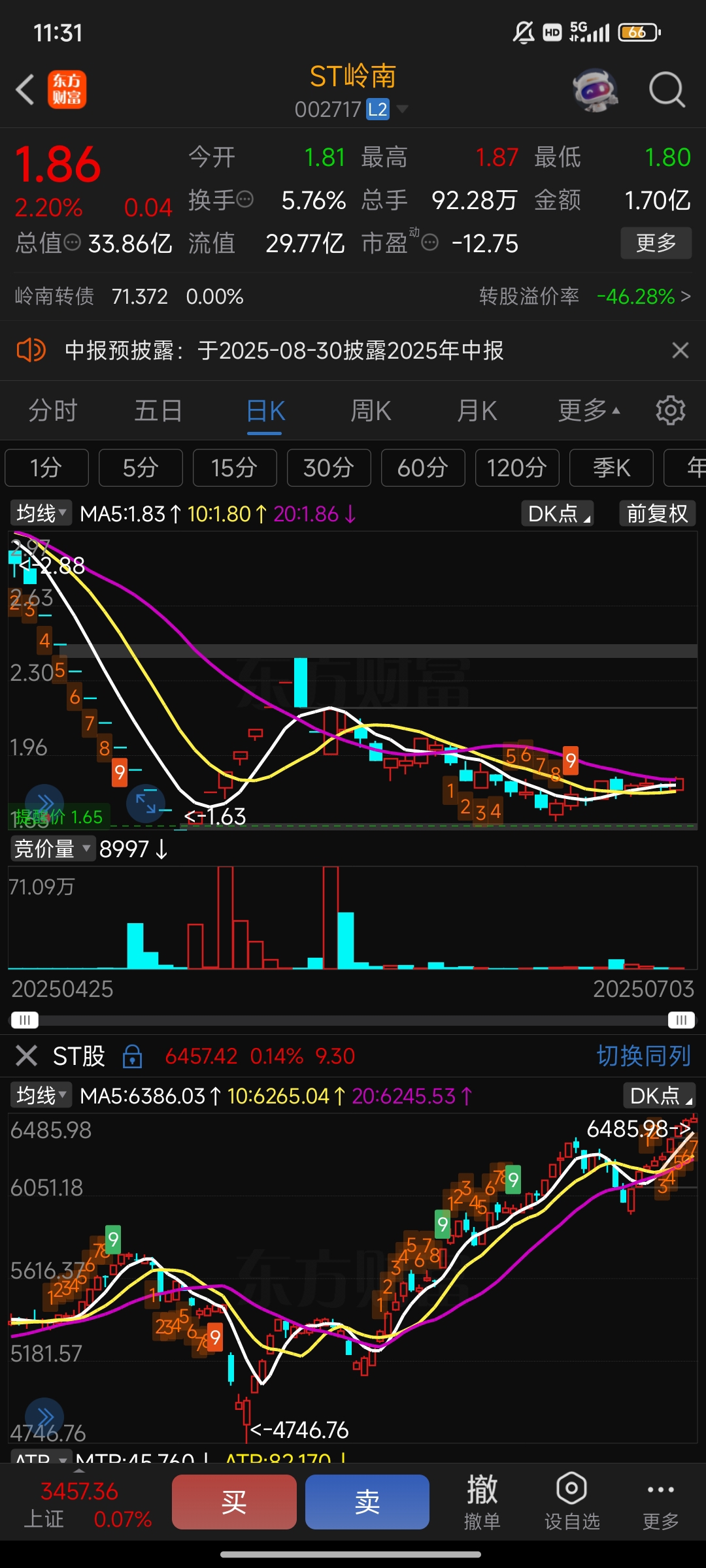This screenshot has width=706, height=1568.
Task: Select the 120分 period
Action: 517,468
